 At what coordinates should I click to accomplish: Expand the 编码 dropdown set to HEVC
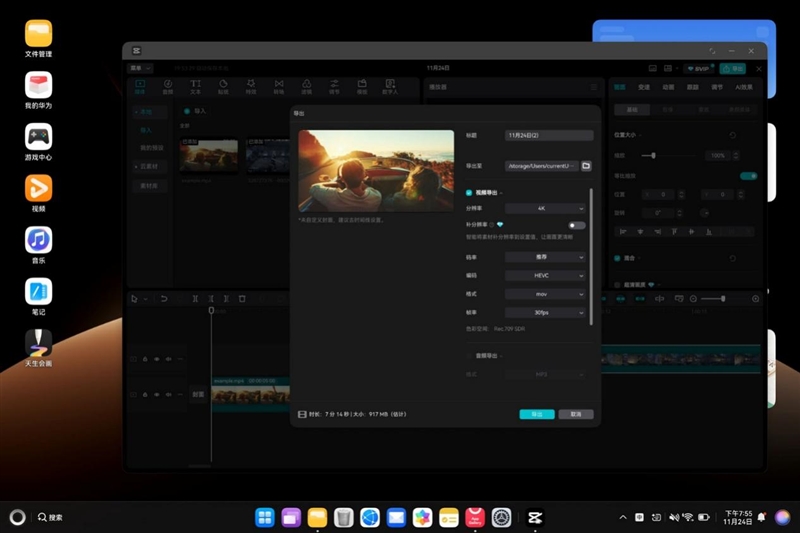545,275
